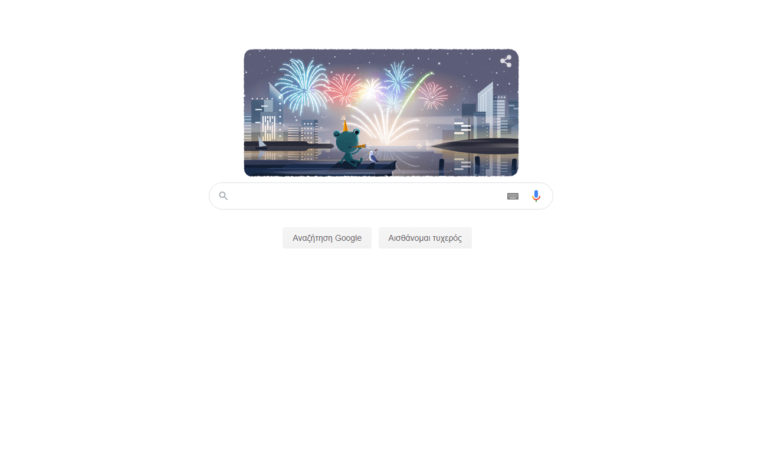Click the large blue firework burst
This screenshot has width=768, height=451.
[302, 86]
